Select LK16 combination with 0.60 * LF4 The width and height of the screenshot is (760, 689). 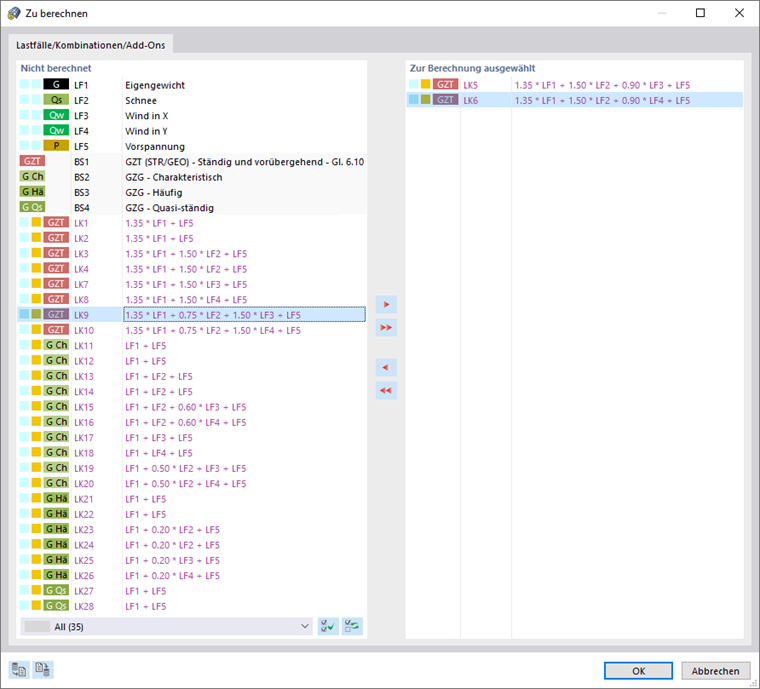pos(192,423)
